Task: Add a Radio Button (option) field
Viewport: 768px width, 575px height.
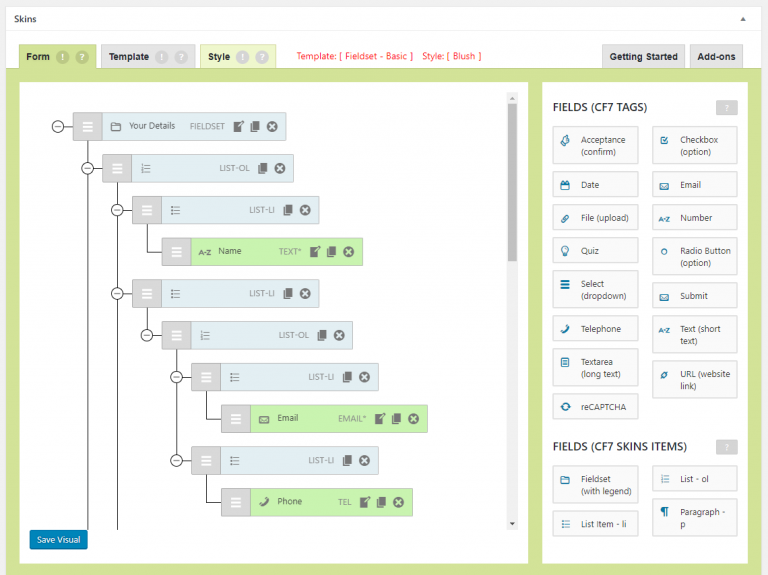Action: tap(695, 257)
